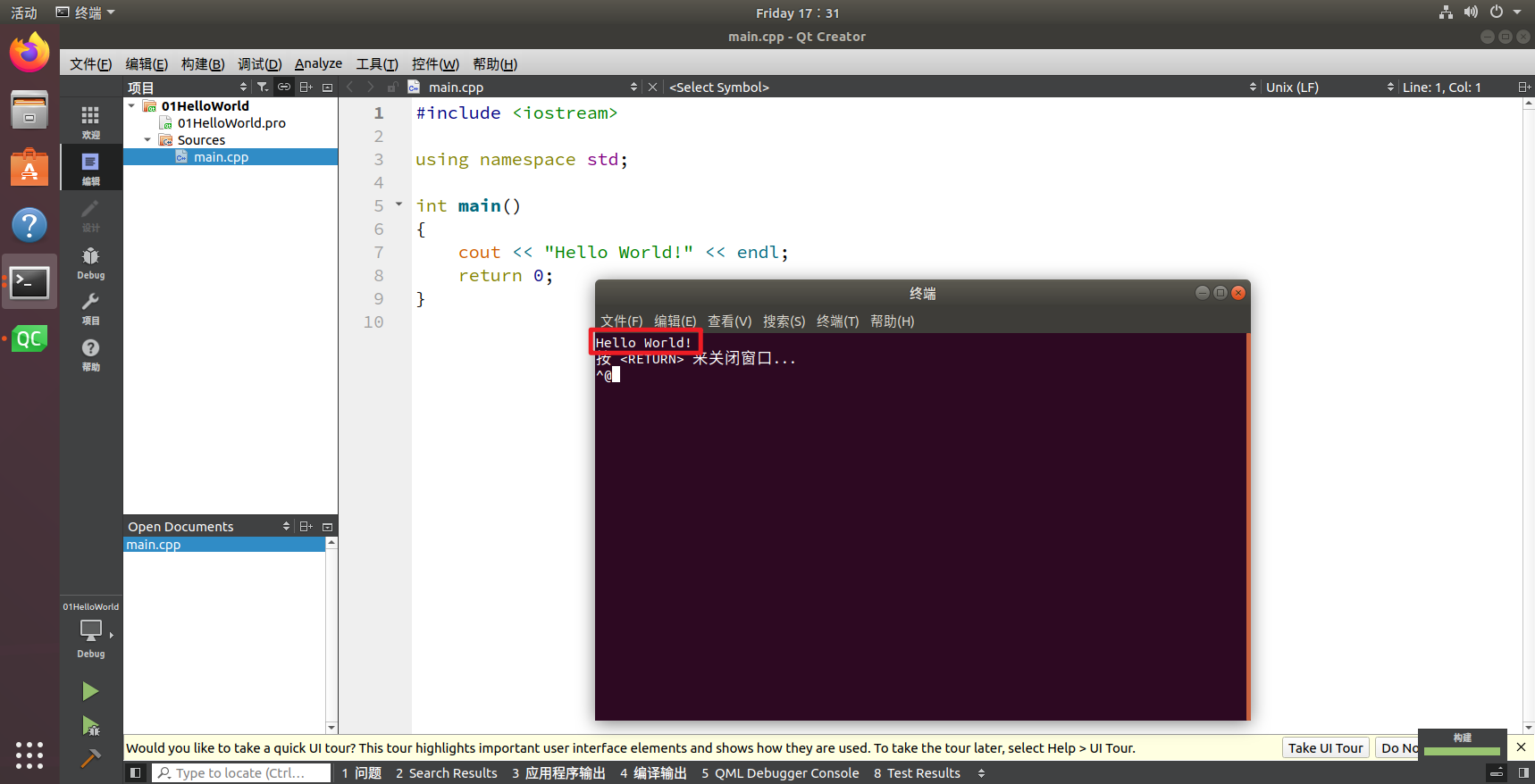Toggle left sidebar visibility in status bar
The image size is (1535, 784).
(135, 772)
